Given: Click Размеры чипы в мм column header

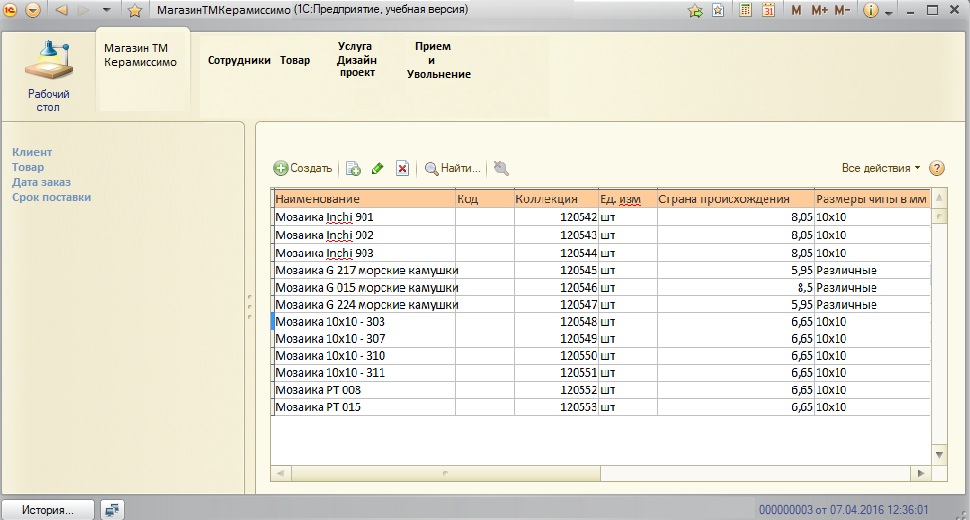Looking at the screenshot, I should click(872, 198).
